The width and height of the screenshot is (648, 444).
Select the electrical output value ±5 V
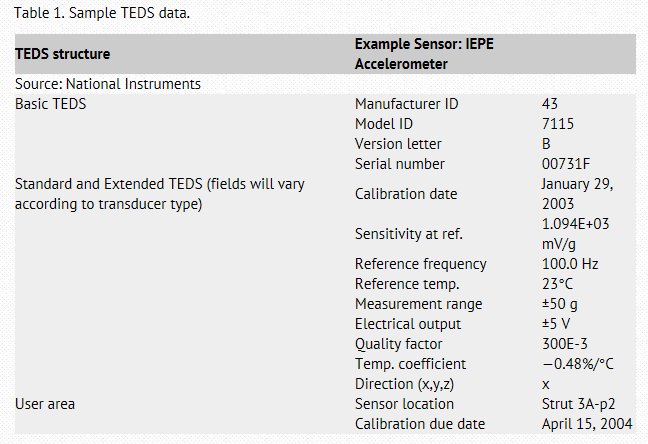[x=556, y=324]
